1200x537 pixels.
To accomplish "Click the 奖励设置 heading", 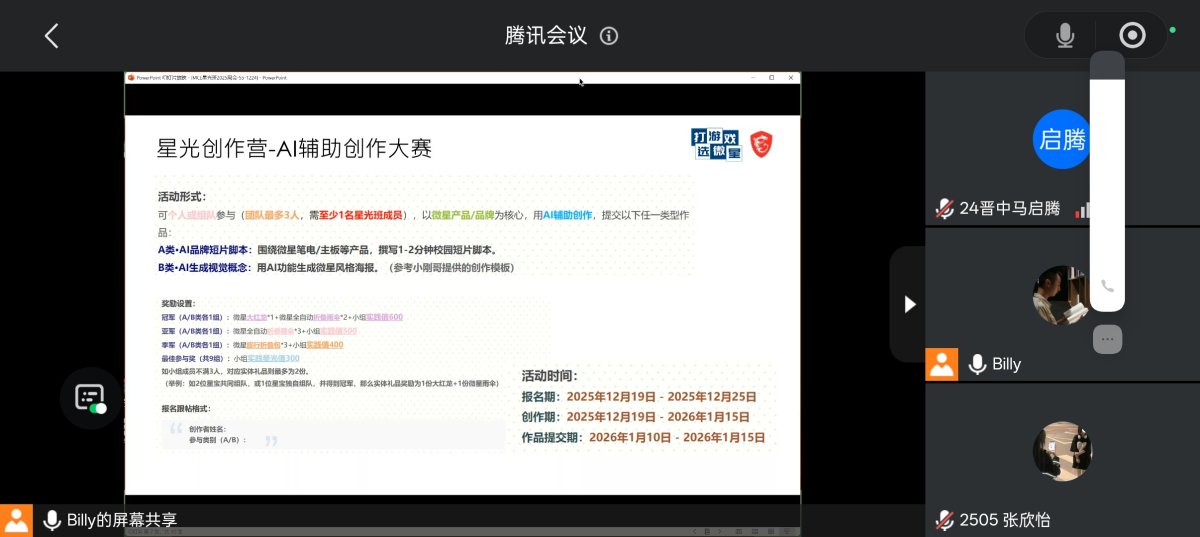I will pyautogui.click(x=179, y=303).
